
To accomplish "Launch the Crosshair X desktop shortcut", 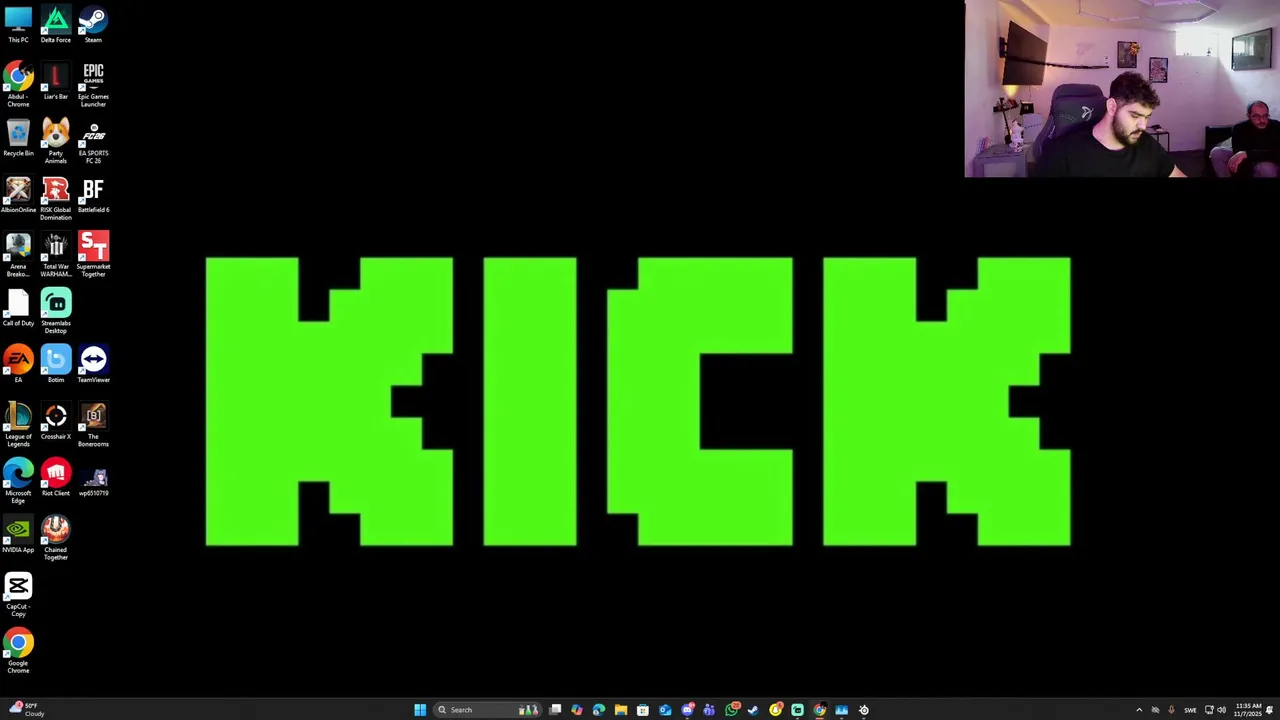I will [56, 422].
